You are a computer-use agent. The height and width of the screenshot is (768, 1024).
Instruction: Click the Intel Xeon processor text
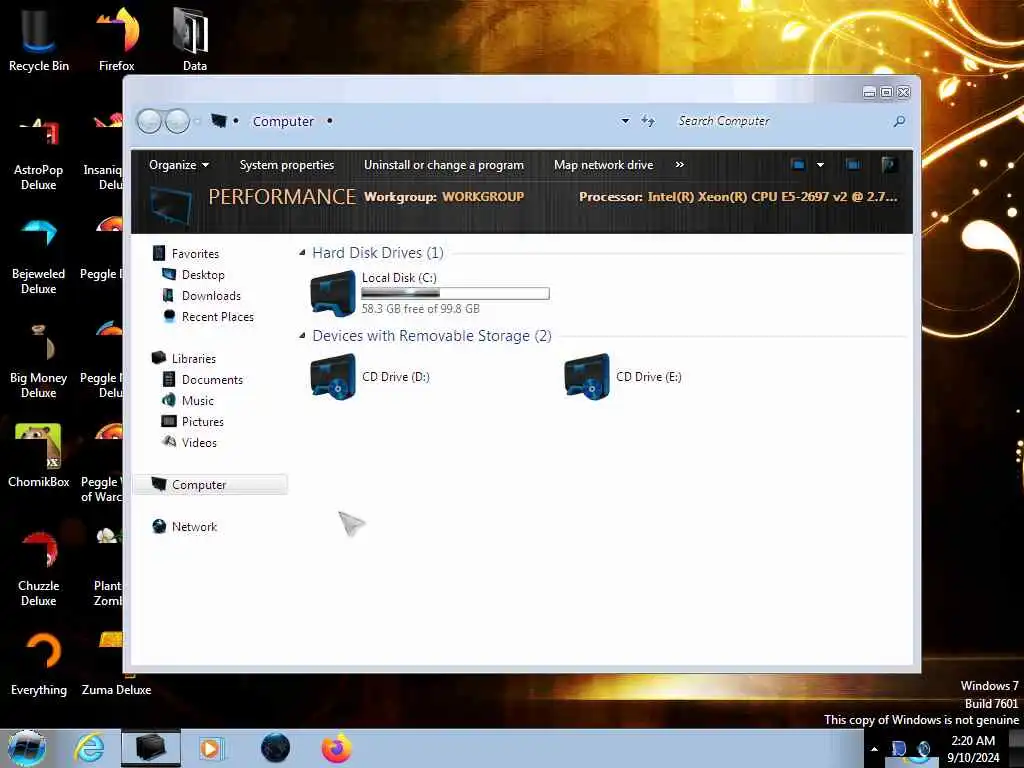[773, 197]
